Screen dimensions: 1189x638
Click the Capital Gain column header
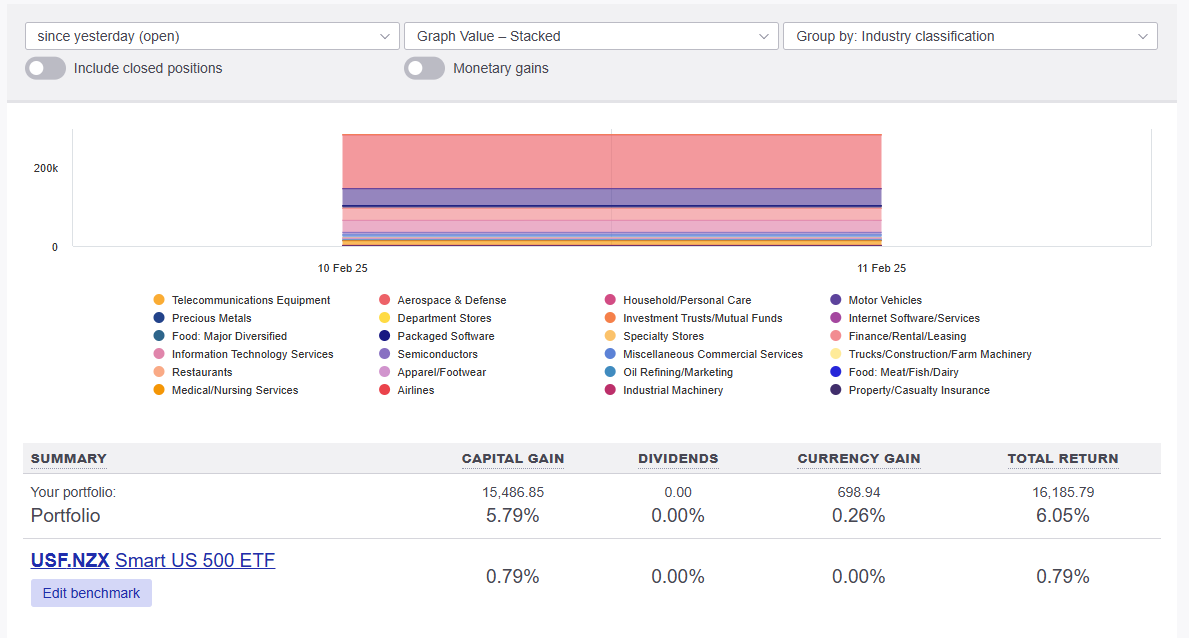click(x=512, y=459)
